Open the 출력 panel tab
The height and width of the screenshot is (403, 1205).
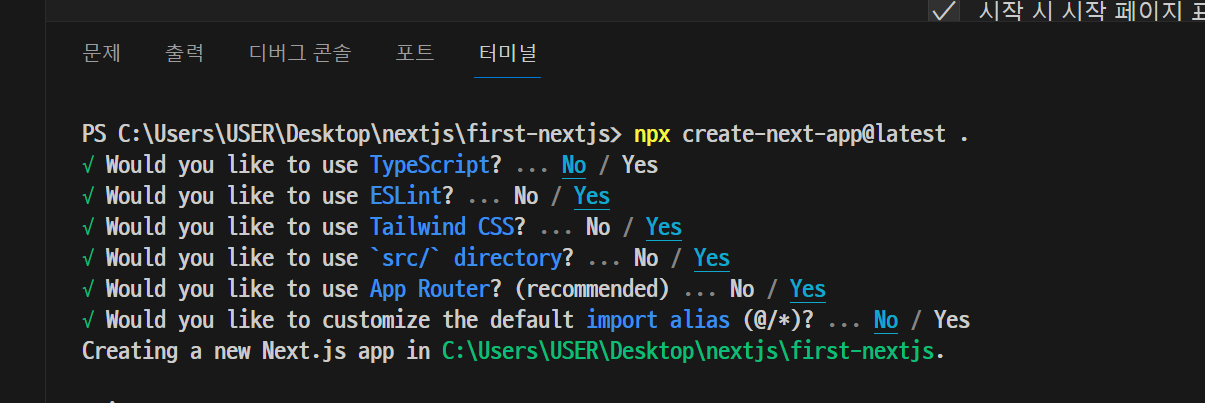point(184,54)
